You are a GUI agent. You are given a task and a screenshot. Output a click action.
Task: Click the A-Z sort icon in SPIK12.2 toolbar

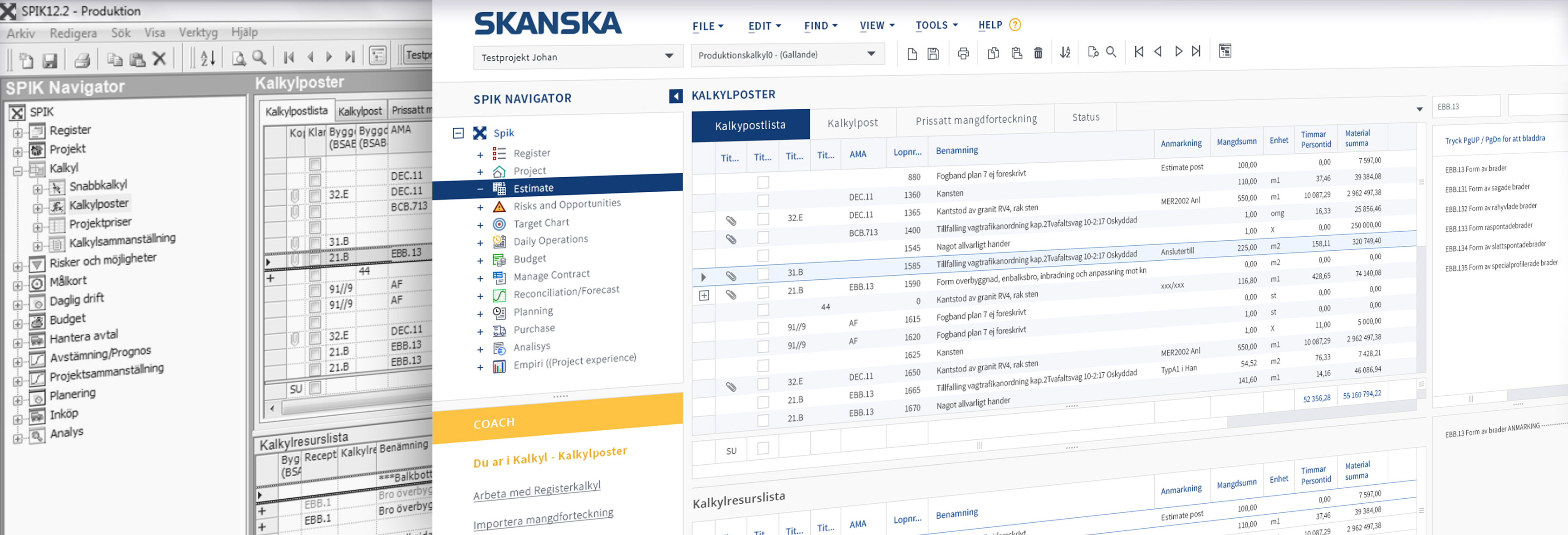pyautogui.click(x=207, y=58)
